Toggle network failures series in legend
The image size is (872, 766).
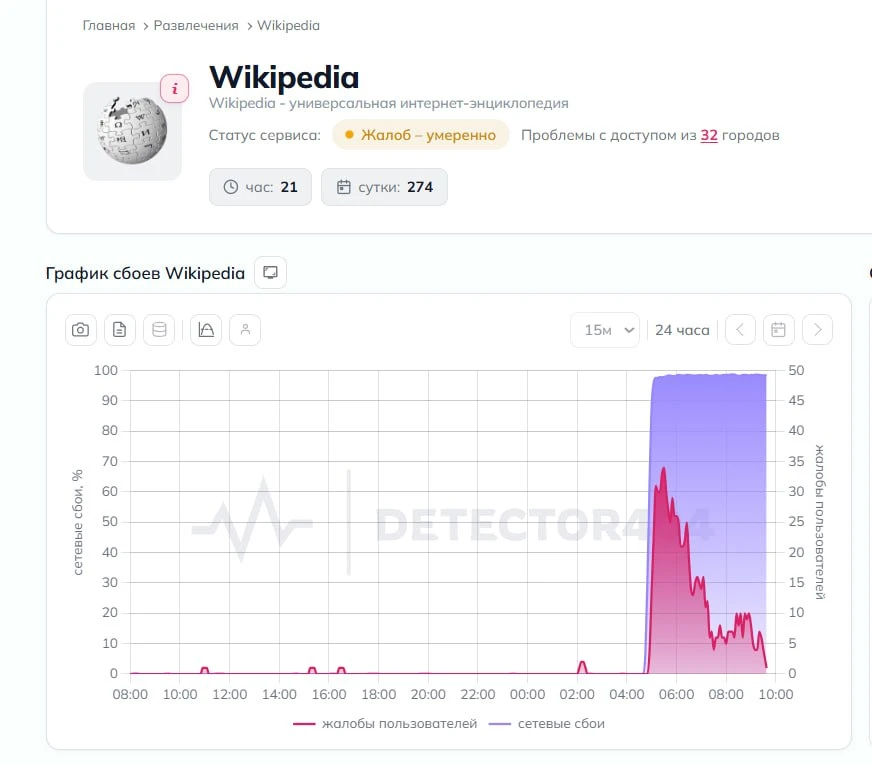pyautogui.click(x=547, y=724)
